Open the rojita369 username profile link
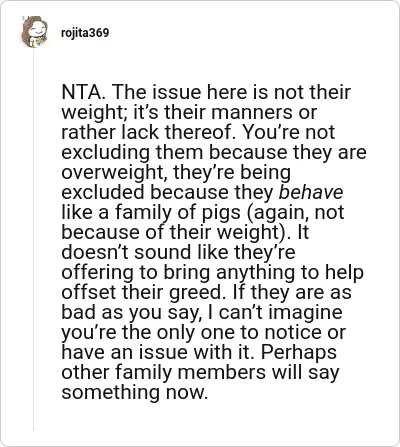Image resolution: width=400 pixels, height=447 pixels. coord(85,33)
